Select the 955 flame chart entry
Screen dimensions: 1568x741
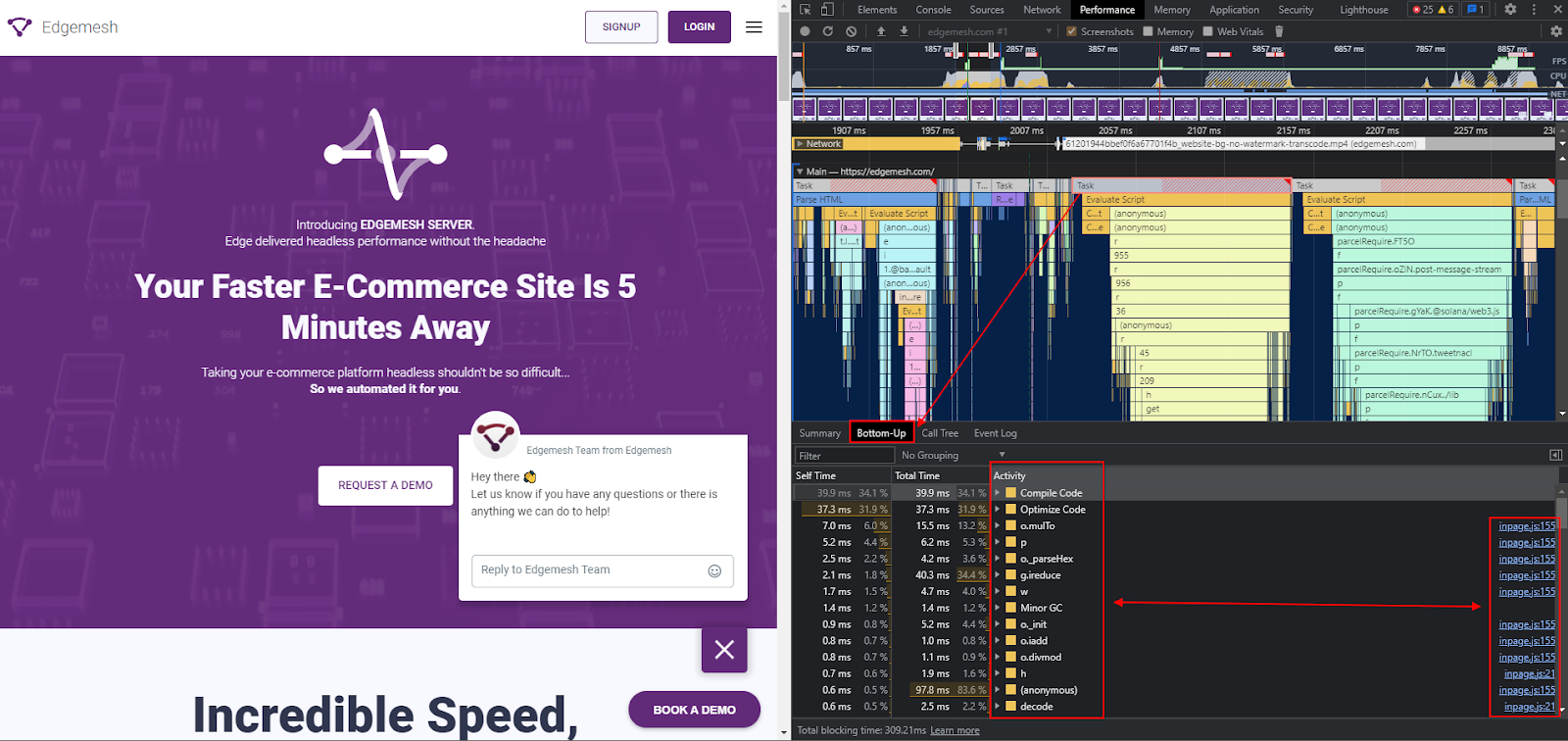[x=1200, y=255]
